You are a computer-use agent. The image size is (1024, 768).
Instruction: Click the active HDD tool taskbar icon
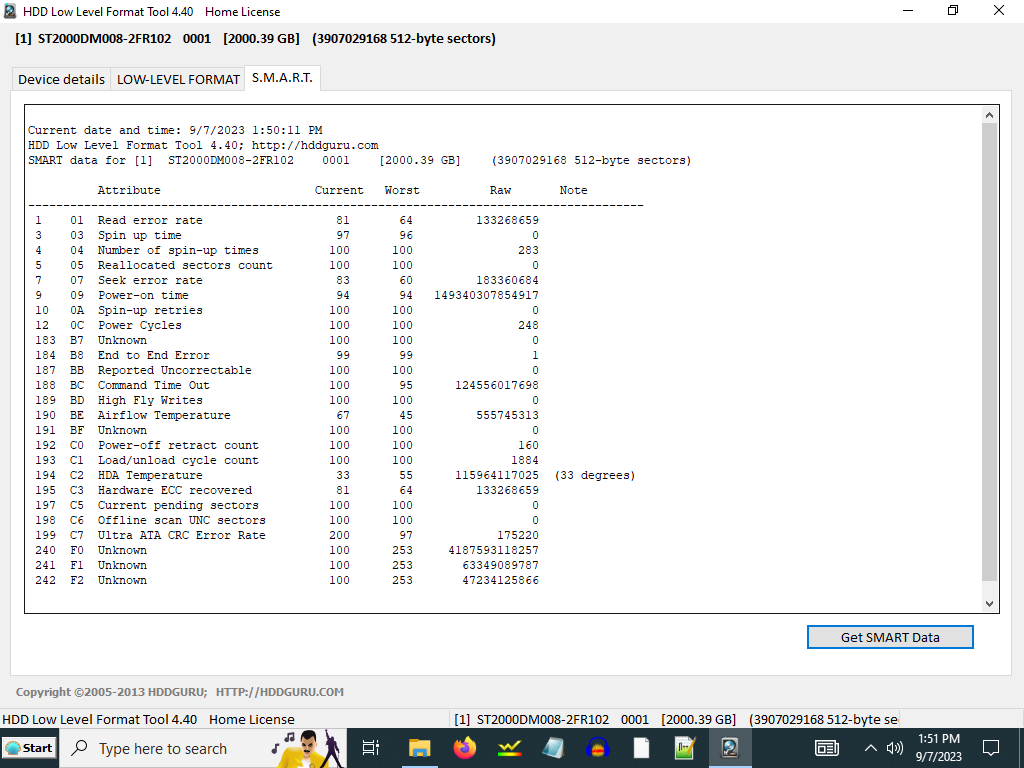(729, 748)
